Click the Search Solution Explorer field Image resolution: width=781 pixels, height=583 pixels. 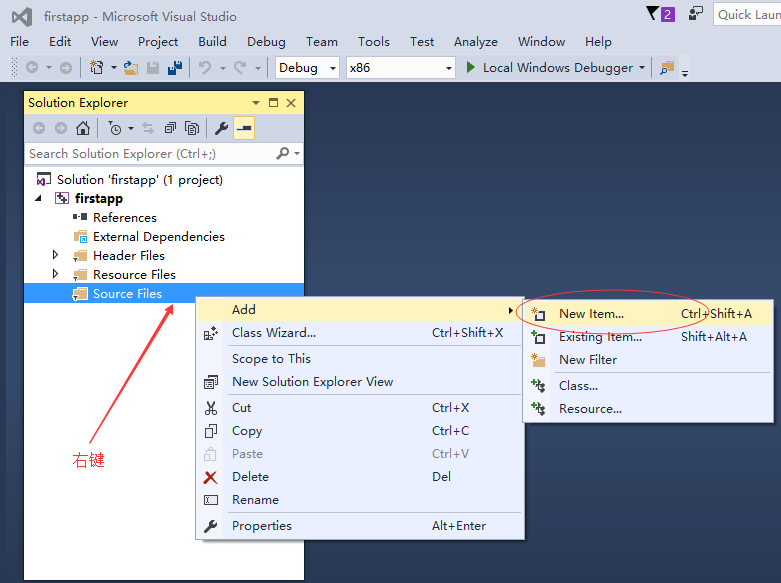[x=150, y=154]
